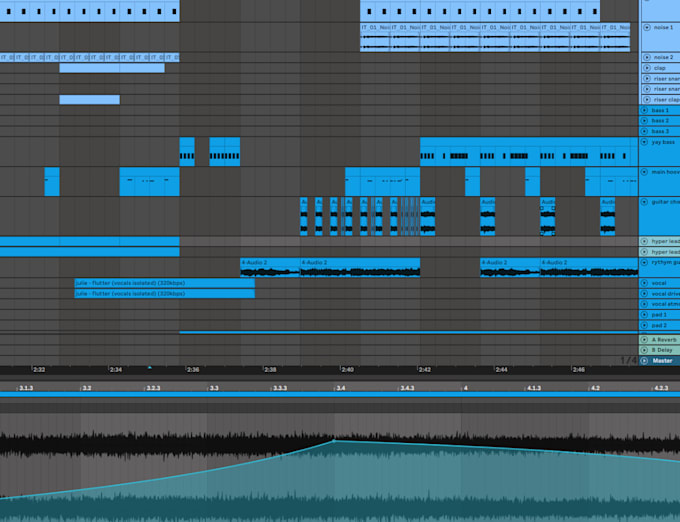
Task: Select the julie - flutter clip on vocal drive track
Action: click(x=164, y=294)
